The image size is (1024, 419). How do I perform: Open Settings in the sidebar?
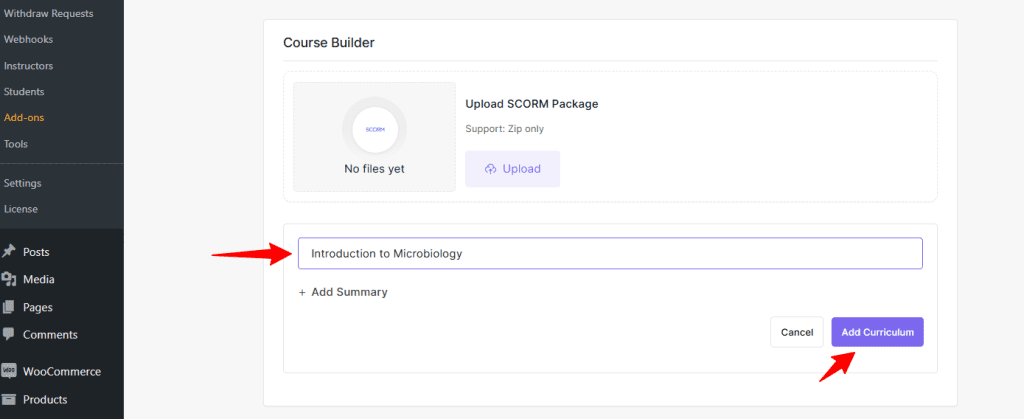coord(22,183)
